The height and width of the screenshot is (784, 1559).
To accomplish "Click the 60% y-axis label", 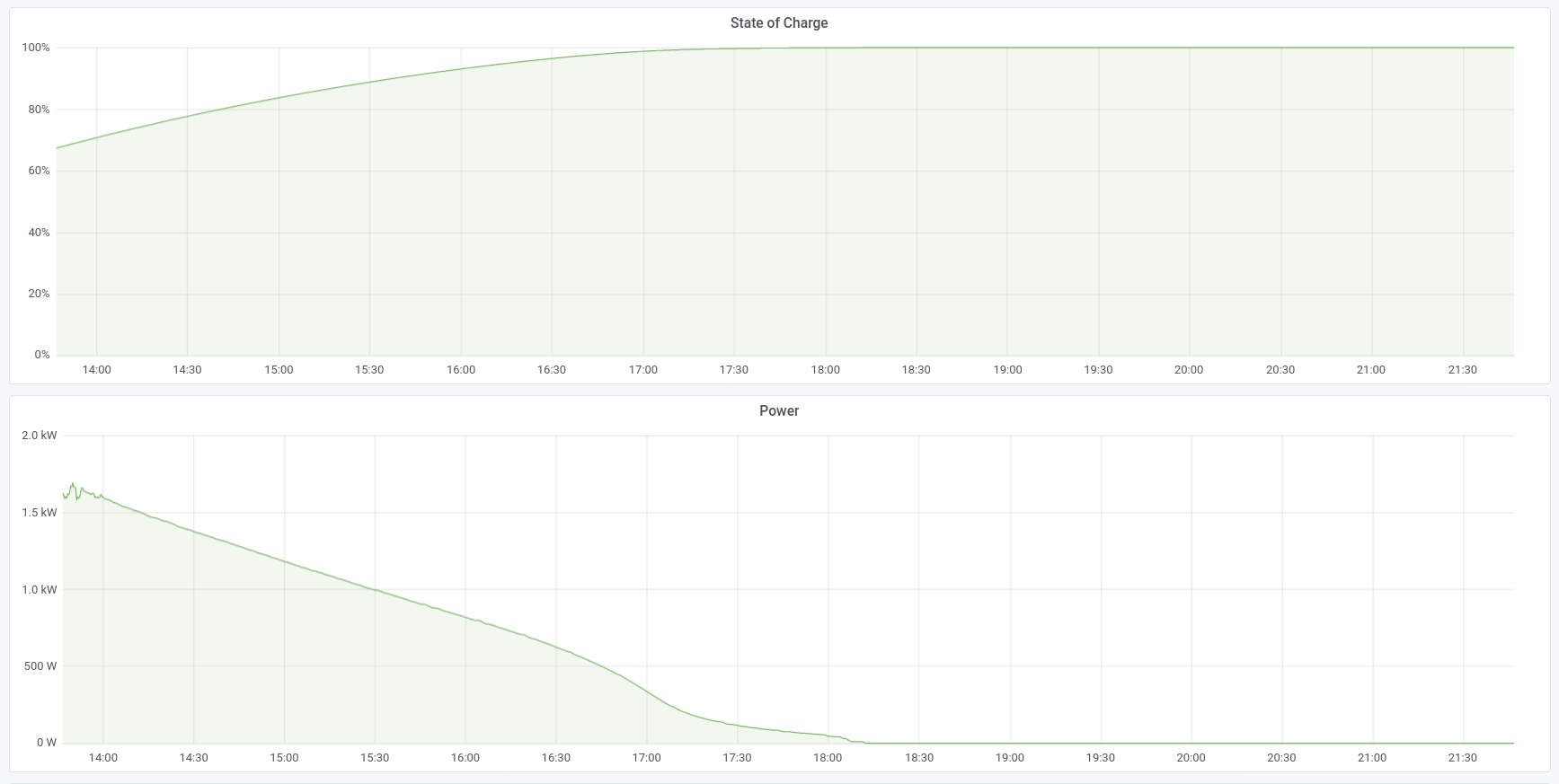I will tap(39, 171).
